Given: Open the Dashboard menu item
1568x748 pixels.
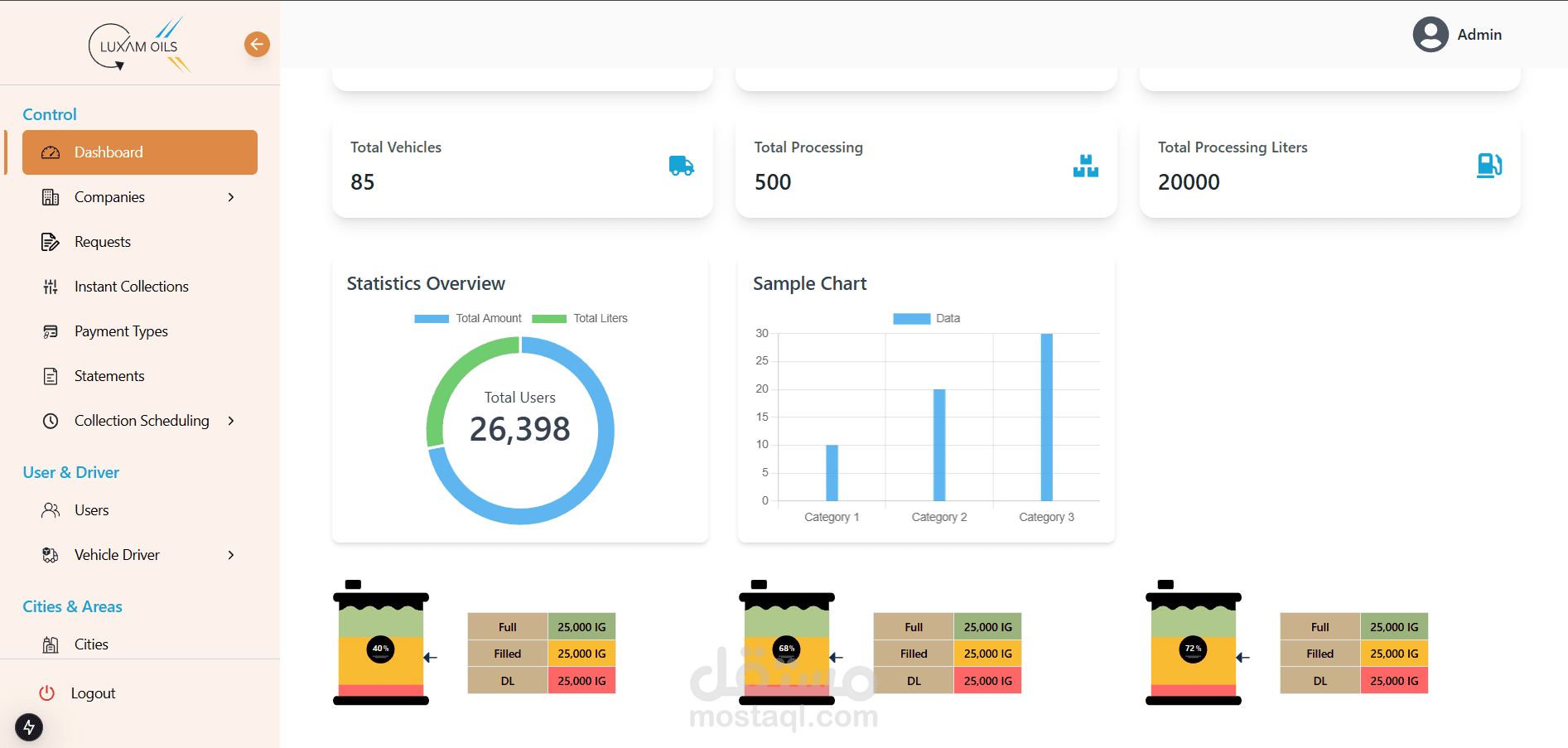Looking at the screenshot, I should pyautogui.click(x=140, y=152).
